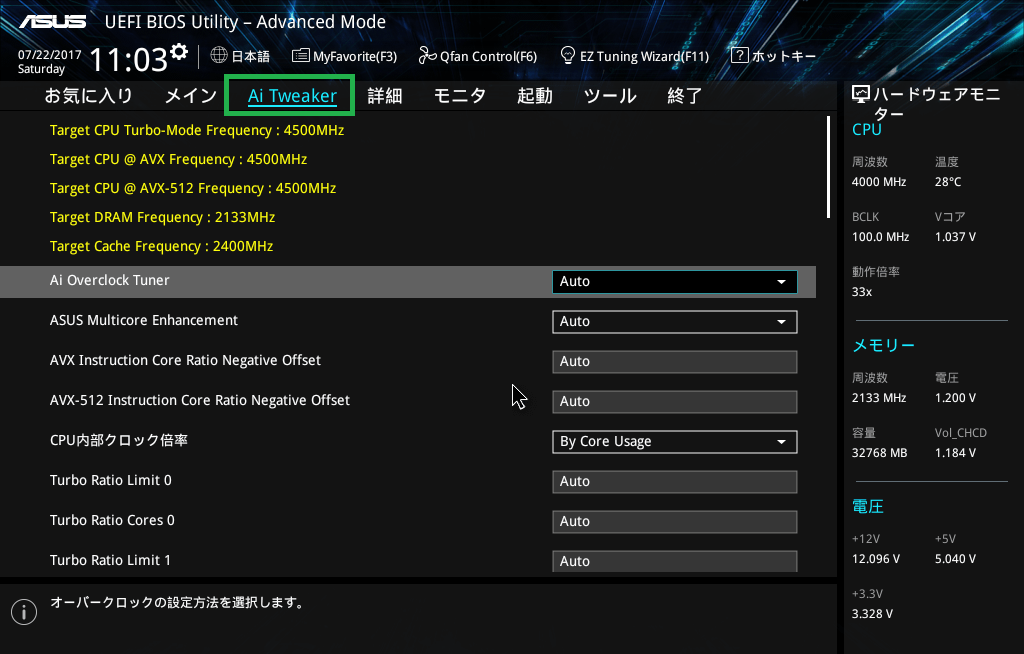The image size is (1024, 654).
Task: Select Turbo Ratio Limit 1 label
Action: [x=110, y=560]
